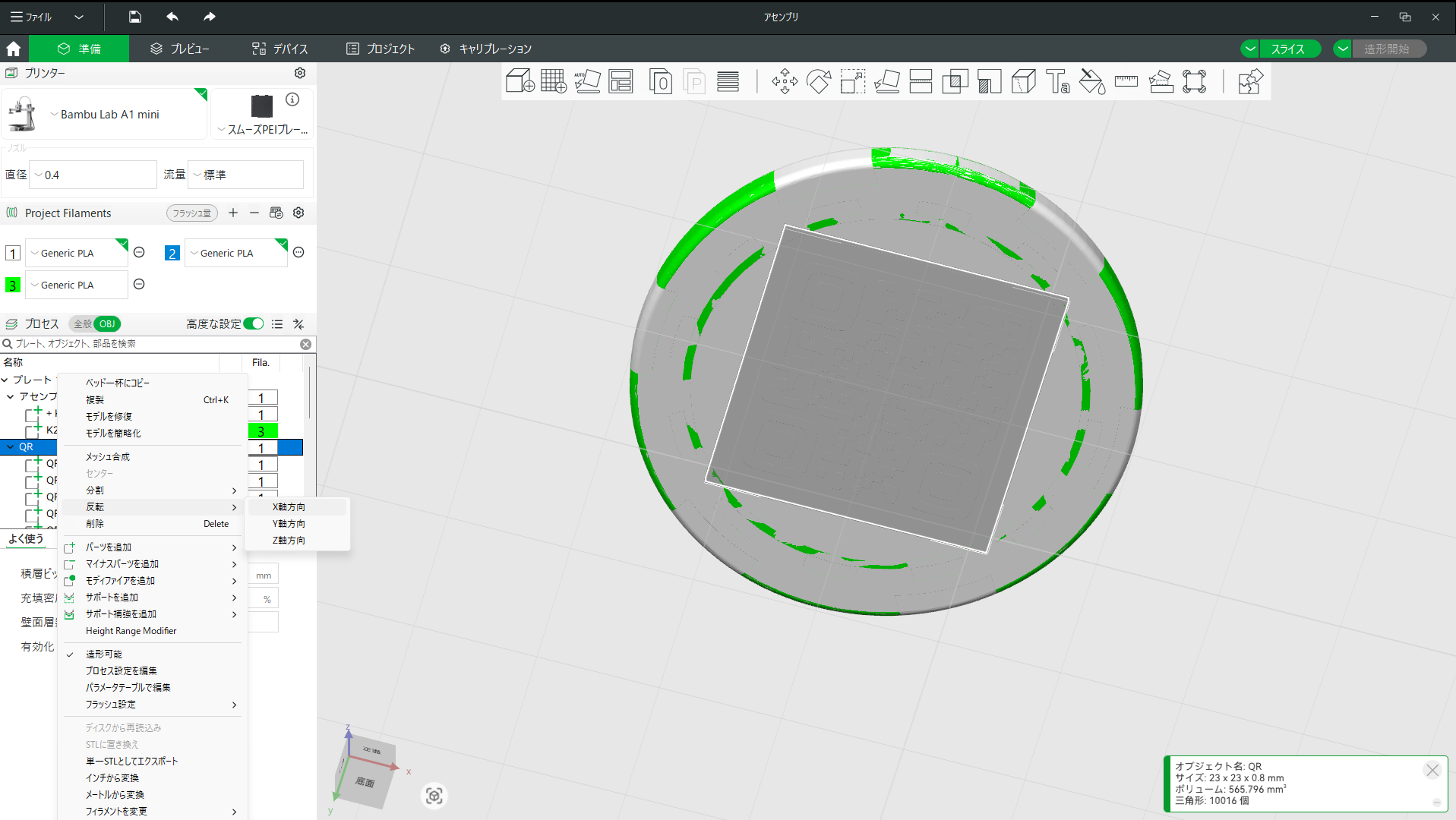The width and height of the screenshot is (1456, 820).
Task: Open filament 3 Generic PLA dropdown
Action: [77, 285]
